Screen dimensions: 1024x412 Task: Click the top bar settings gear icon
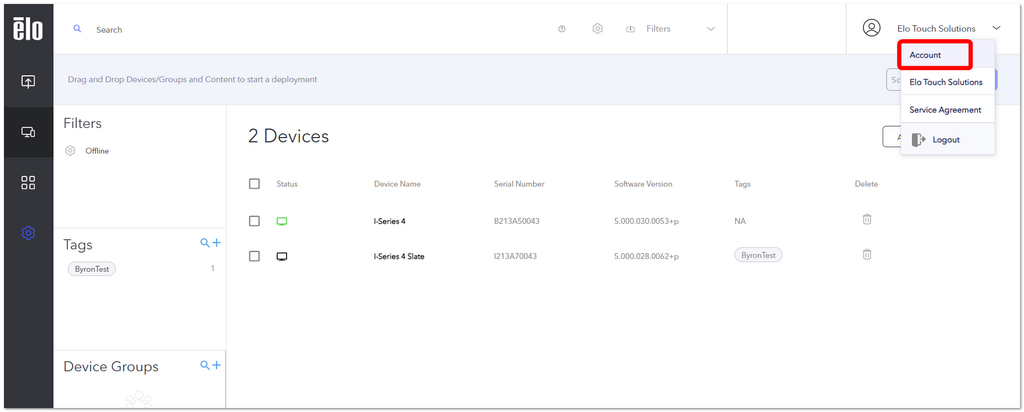pos(597,29)
